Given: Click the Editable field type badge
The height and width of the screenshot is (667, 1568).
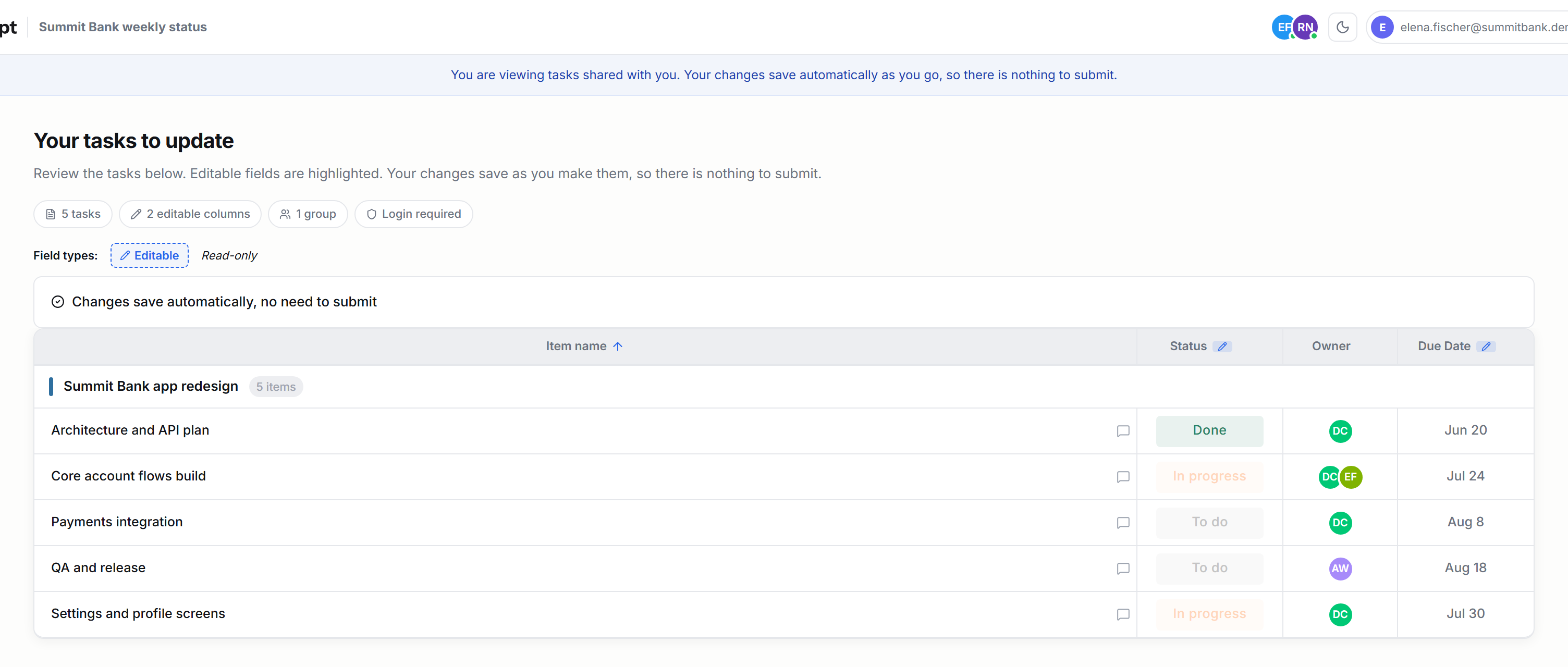Looking at the screenshot, I should pos(149,256).
